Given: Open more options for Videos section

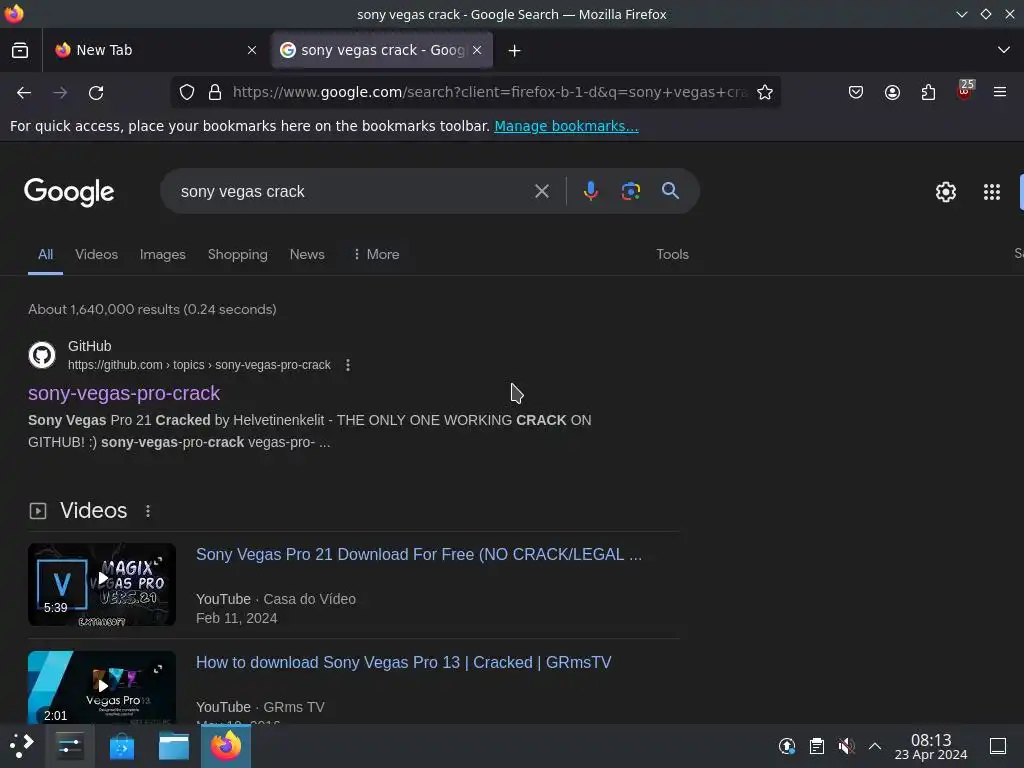Looking at the screenshot, I should [148, 511].
